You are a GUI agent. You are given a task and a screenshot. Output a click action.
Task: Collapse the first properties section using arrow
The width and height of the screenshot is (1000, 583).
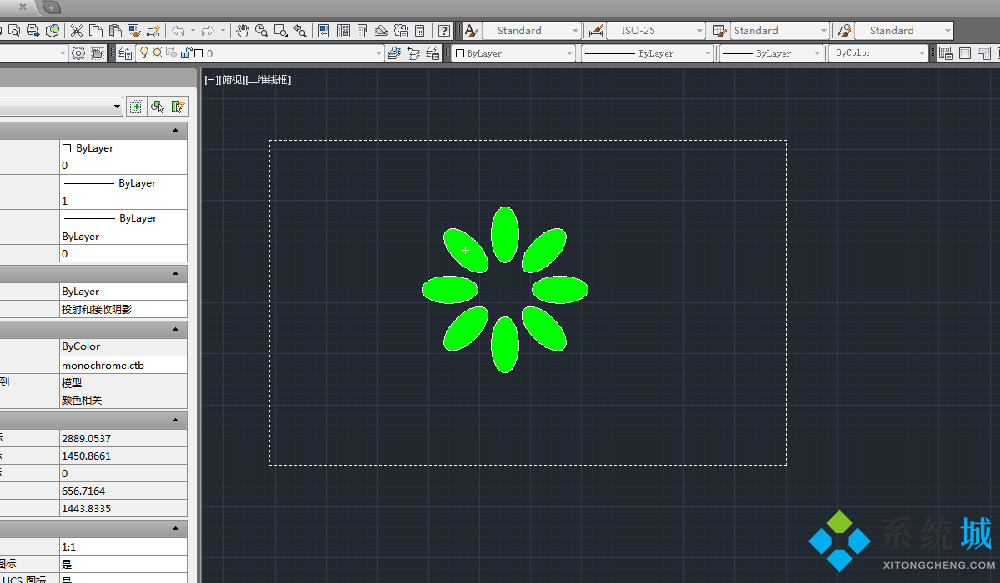[176, 130]
